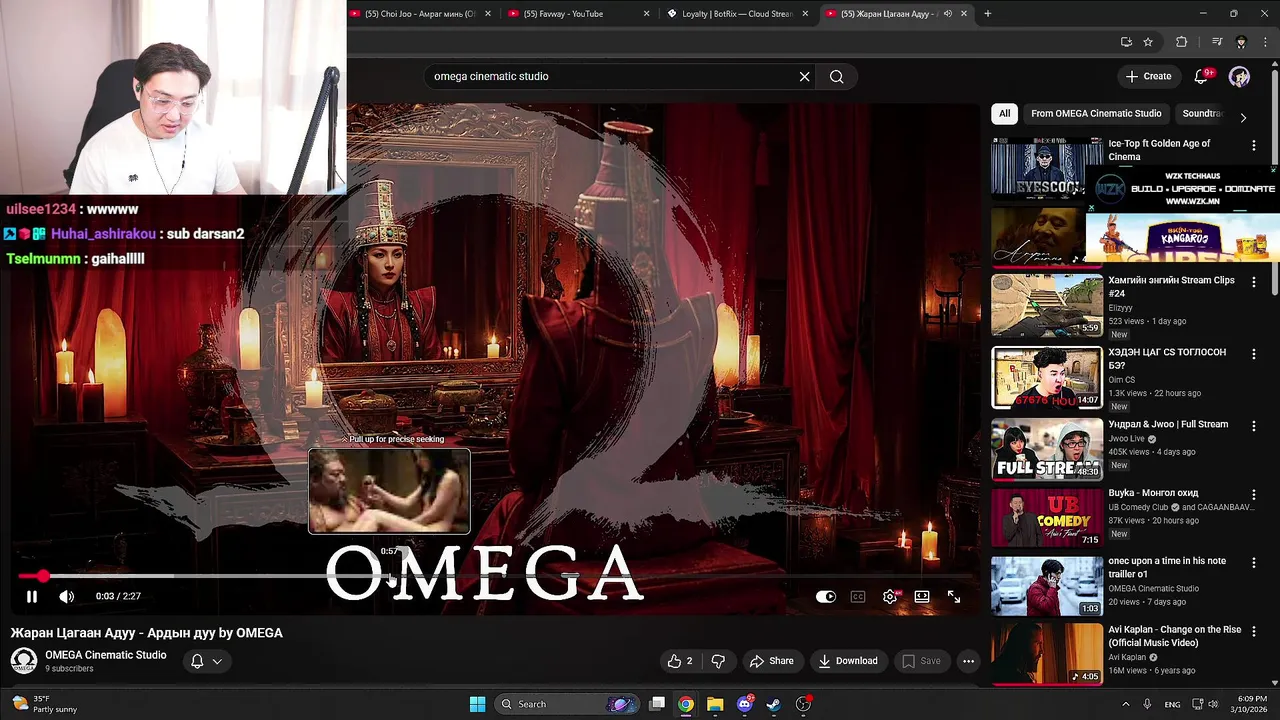Open Chrome three-dot menu
The height and width of the screenshot is (720, 1280).
point(1267,42)
